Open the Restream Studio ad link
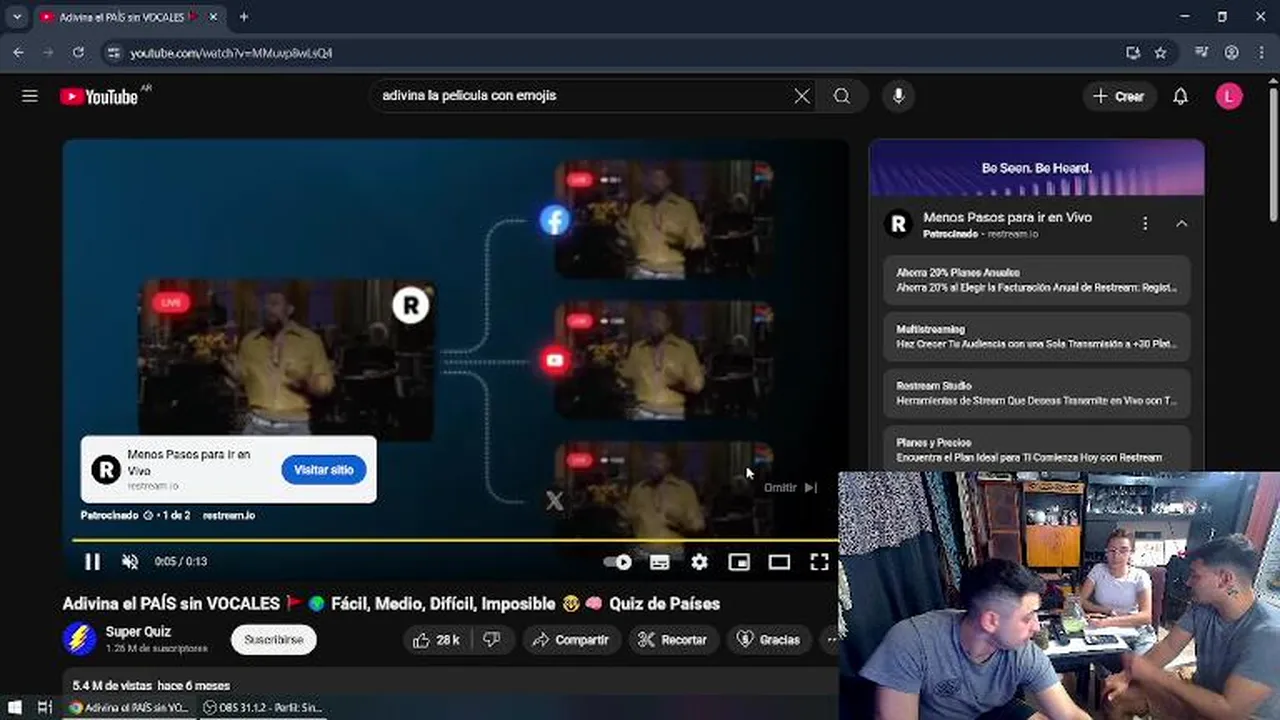The width and height of the screenshot is (1280, 720). [1037, 393]
